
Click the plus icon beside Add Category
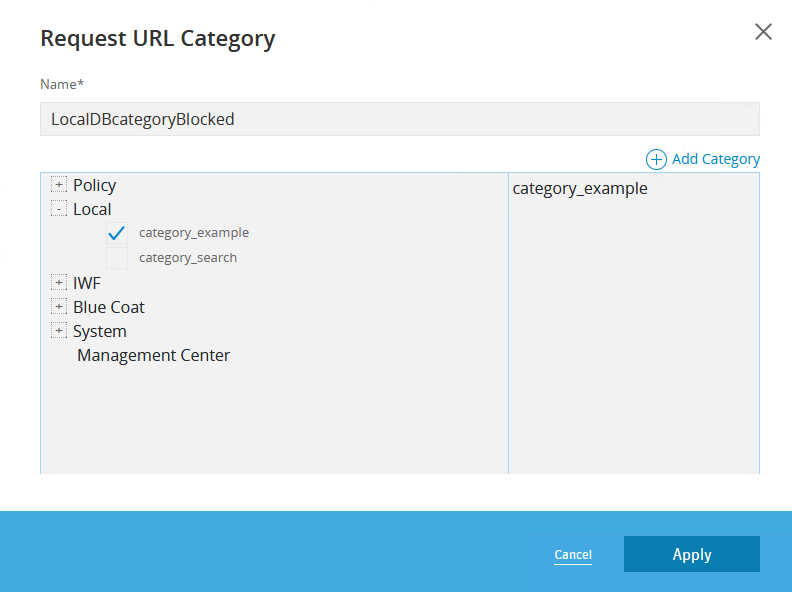[x=656, y=159]
